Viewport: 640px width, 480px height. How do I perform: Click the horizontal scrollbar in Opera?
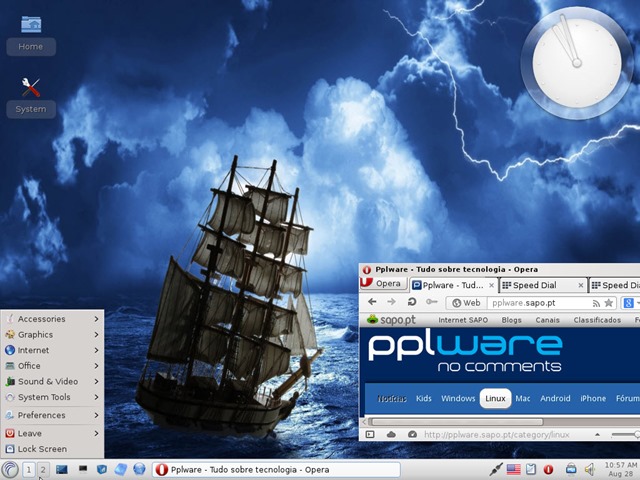click(456, 422)
